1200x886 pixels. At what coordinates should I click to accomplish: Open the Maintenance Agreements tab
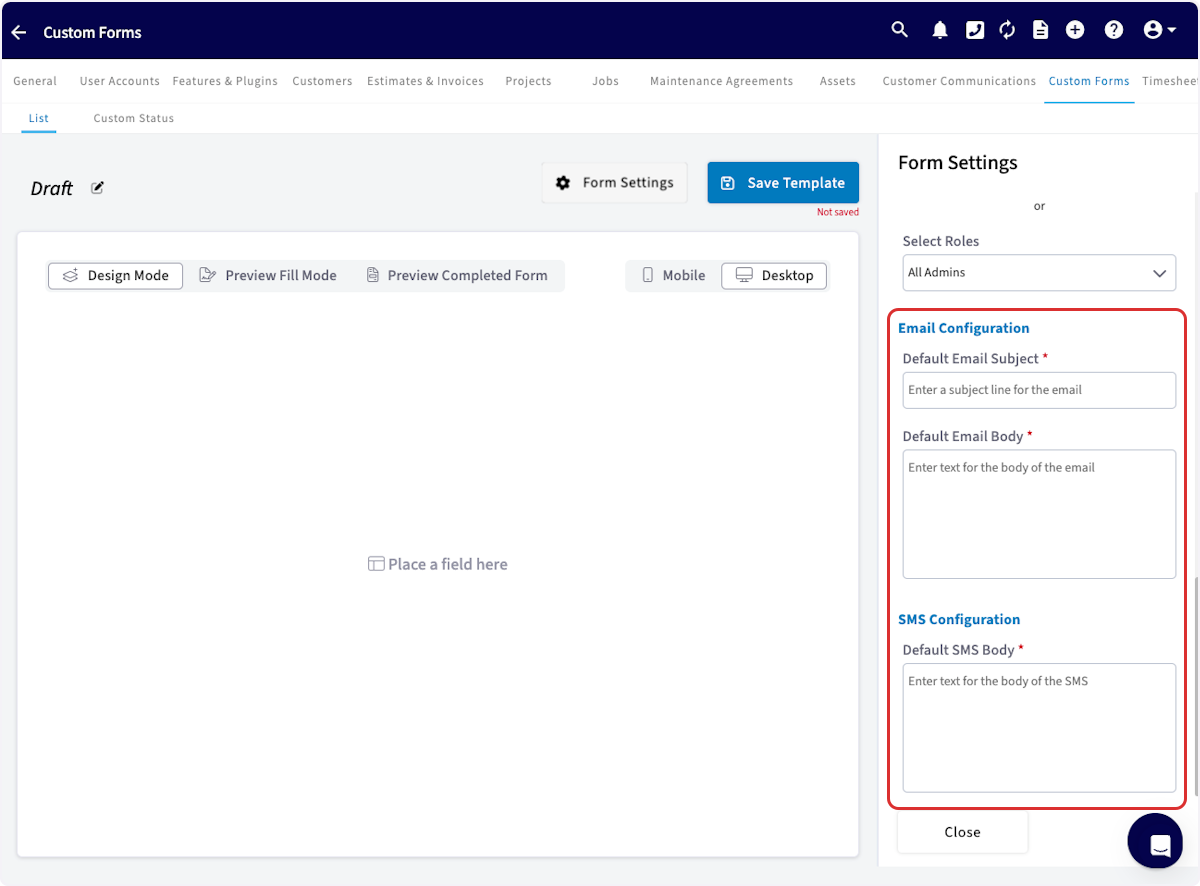pyautogui.click(x=721, y=82)
